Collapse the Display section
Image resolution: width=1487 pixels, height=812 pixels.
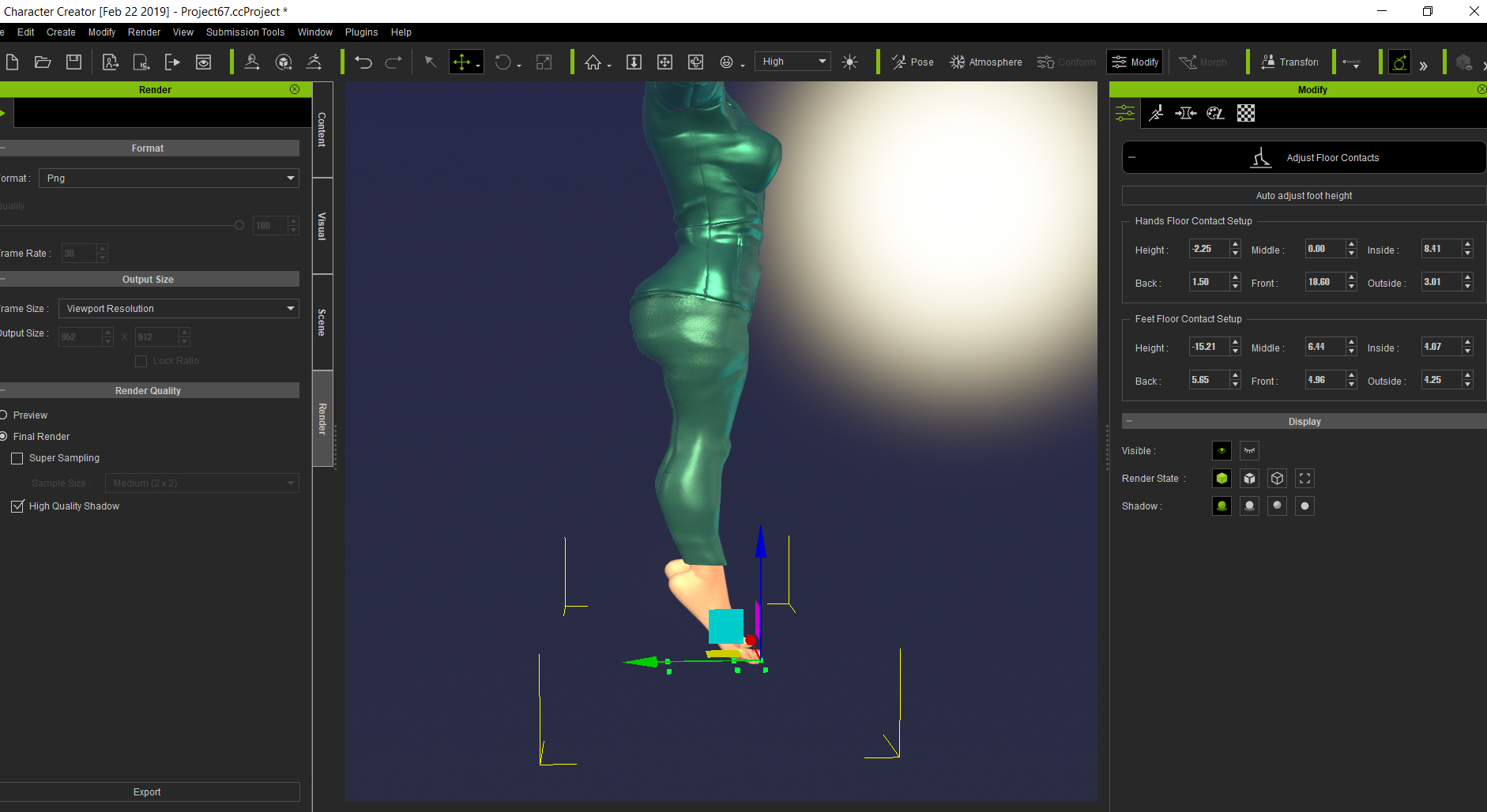1129,421
